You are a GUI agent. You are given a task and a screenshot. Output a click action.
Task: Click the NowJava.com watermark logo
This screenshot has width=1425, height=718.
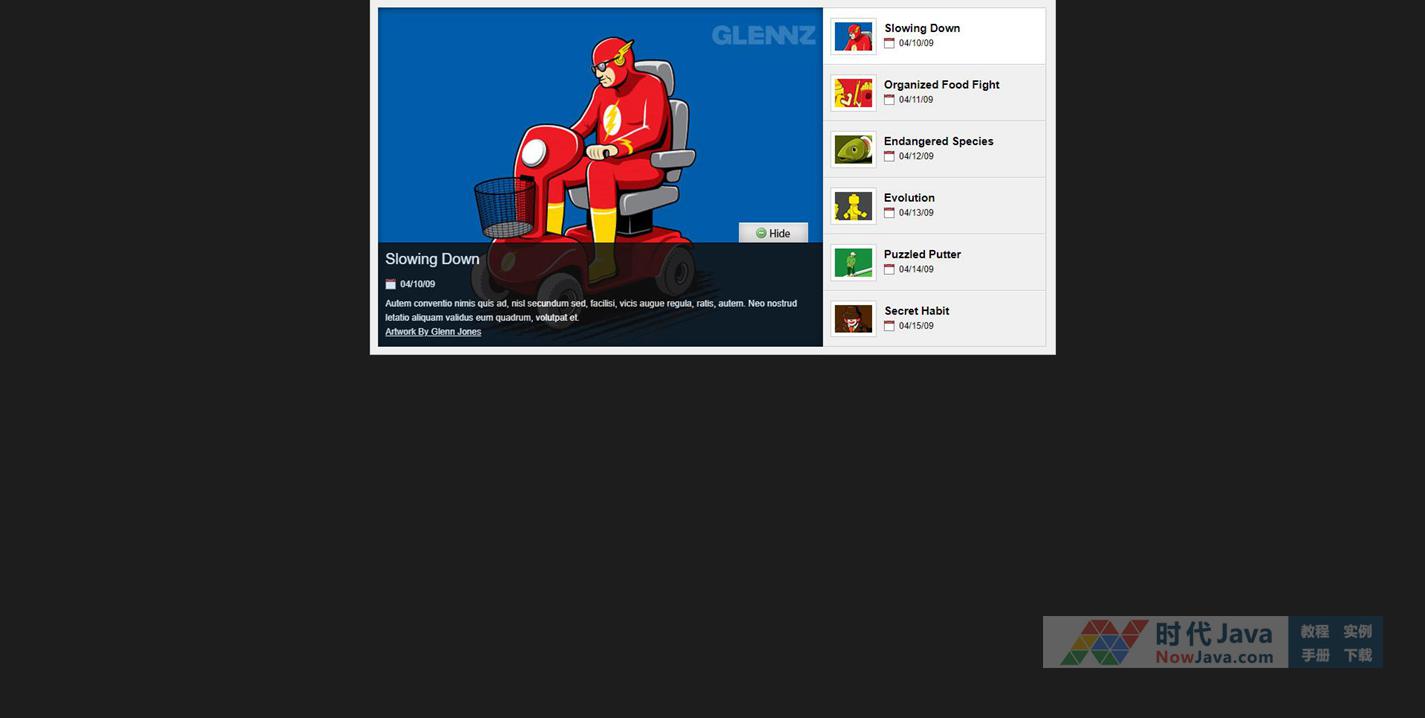pyautogui.click(x=1165, y=642)
